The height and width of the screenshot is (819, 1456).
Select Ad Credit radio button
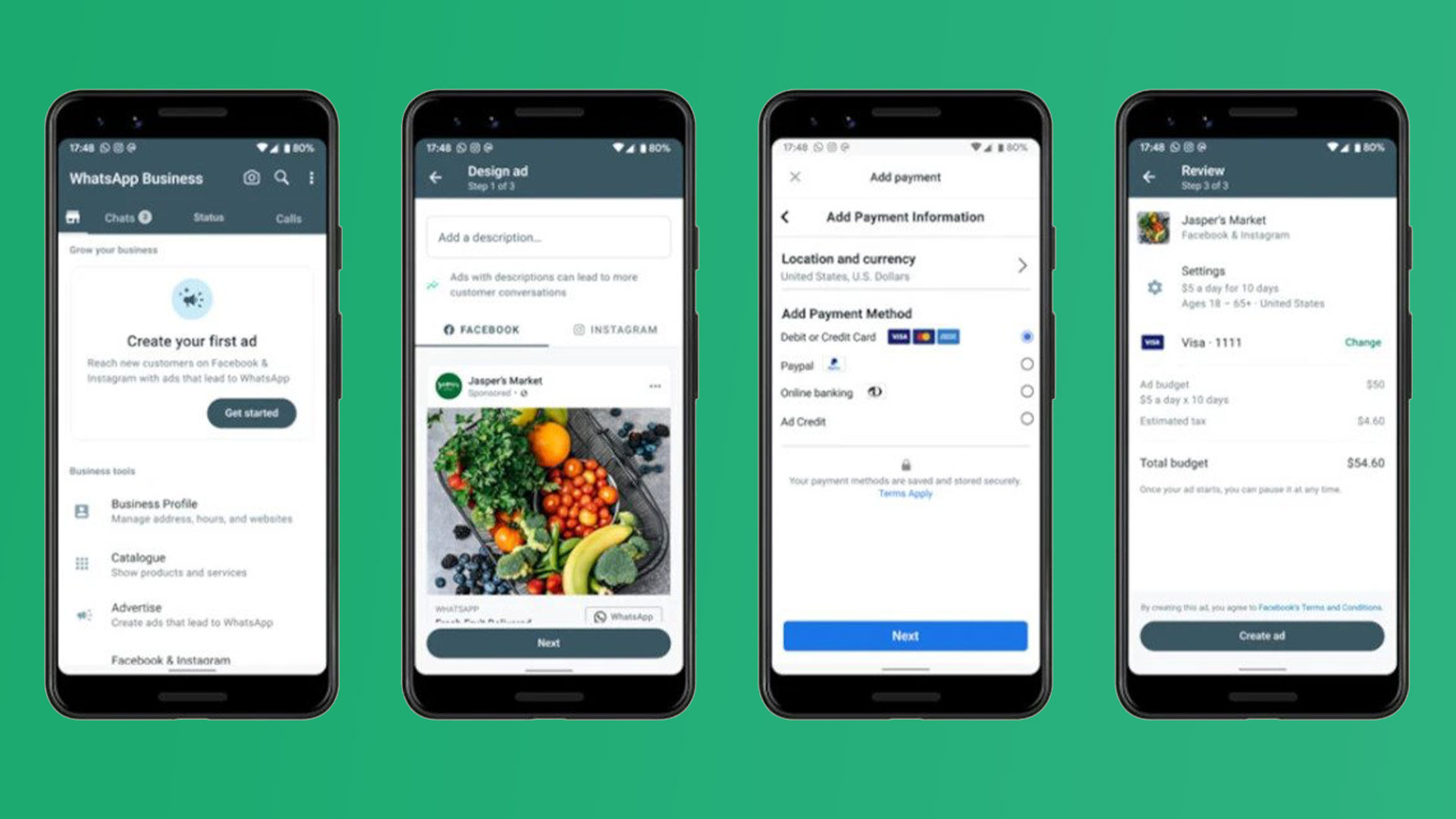coord(1022,420)
